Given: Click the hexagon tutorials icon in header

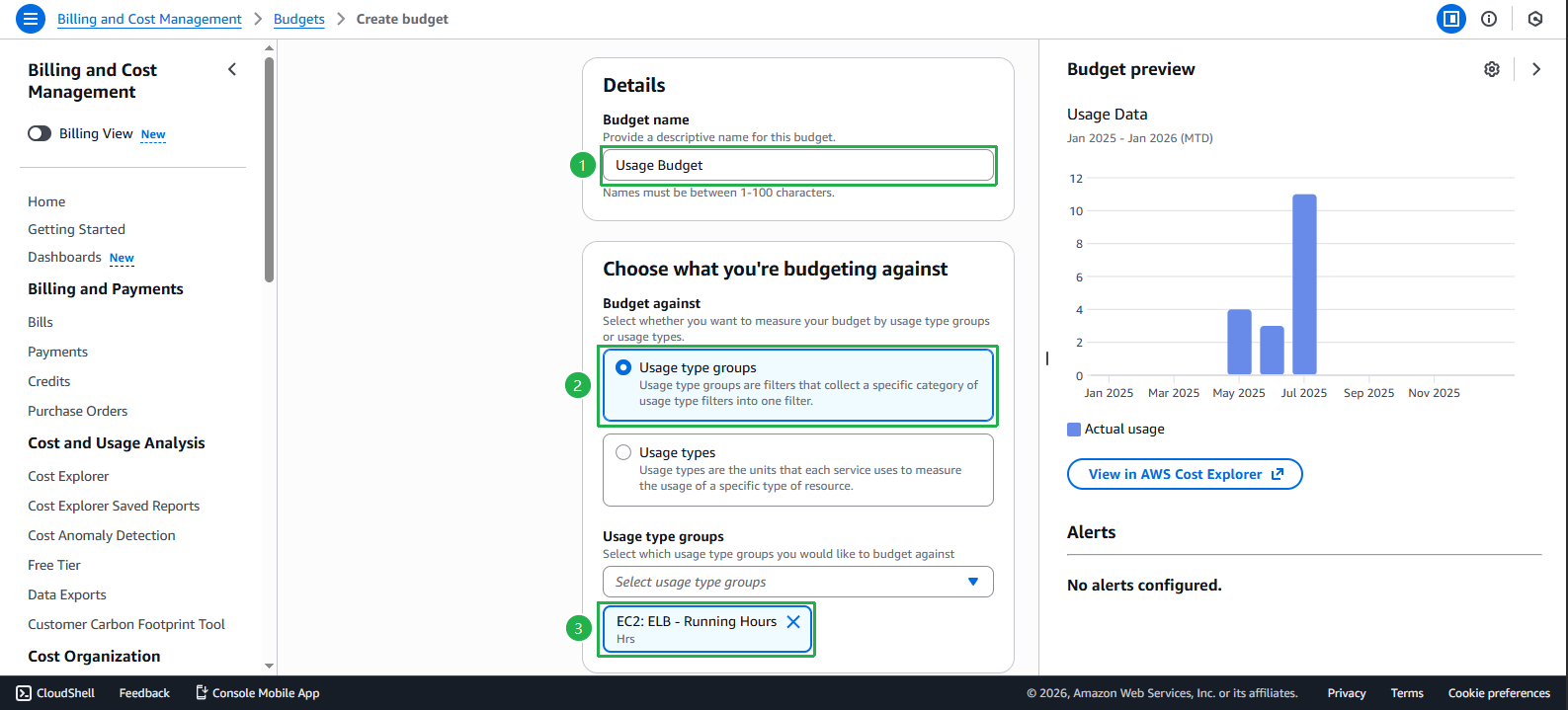Looking at the screenshot, I should point(1535,19).
